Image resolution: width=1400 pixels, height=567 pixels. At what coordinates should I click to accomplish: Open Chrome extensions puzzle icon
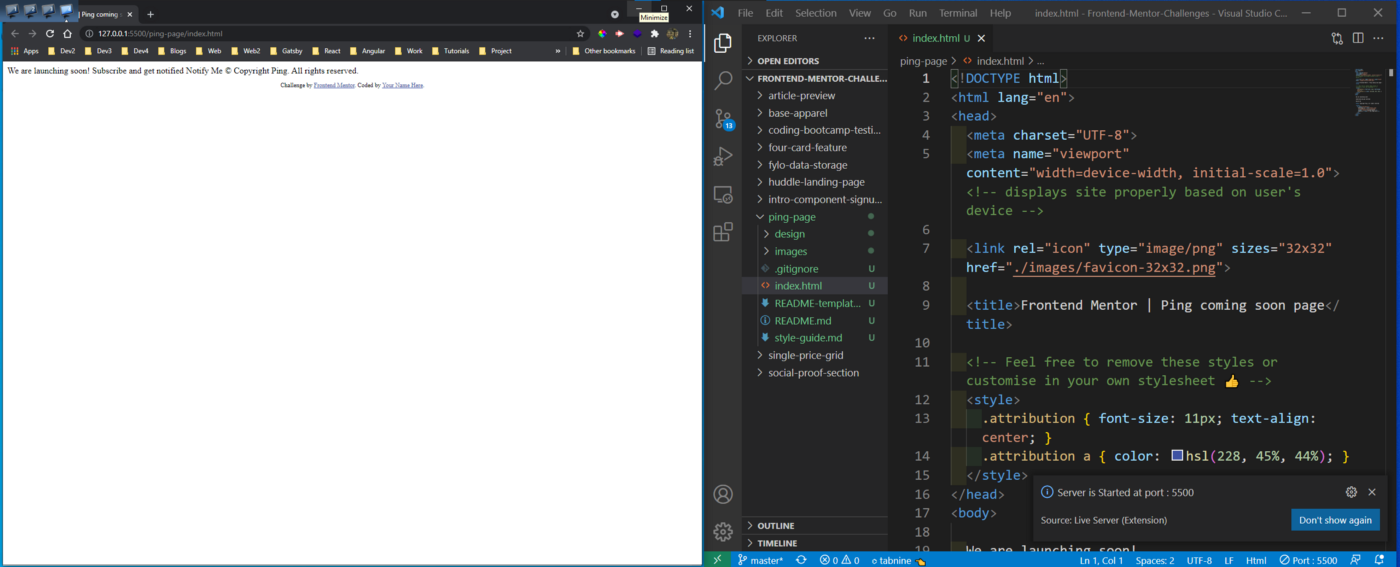point(655,33)
